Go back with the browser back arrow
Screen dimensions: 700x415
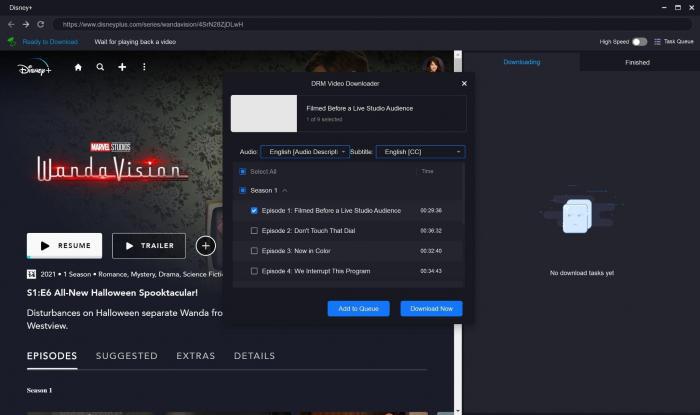[x=11, y=25]
